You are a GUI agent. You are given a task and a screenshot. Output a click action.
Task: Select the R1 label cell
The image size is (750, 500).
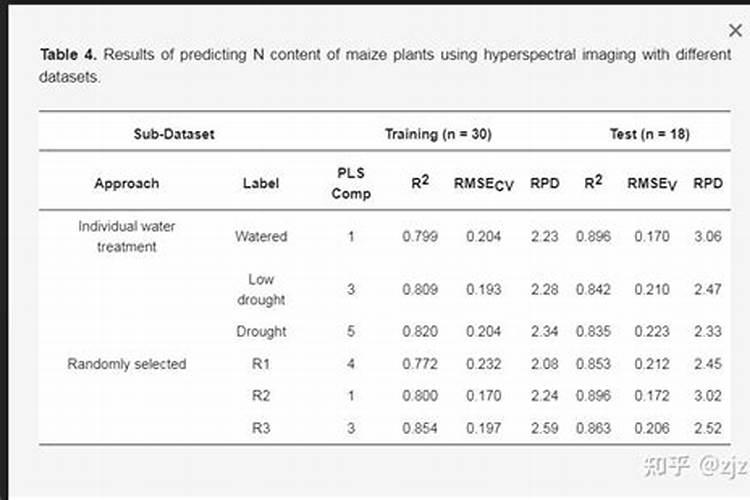coord(261,364)
